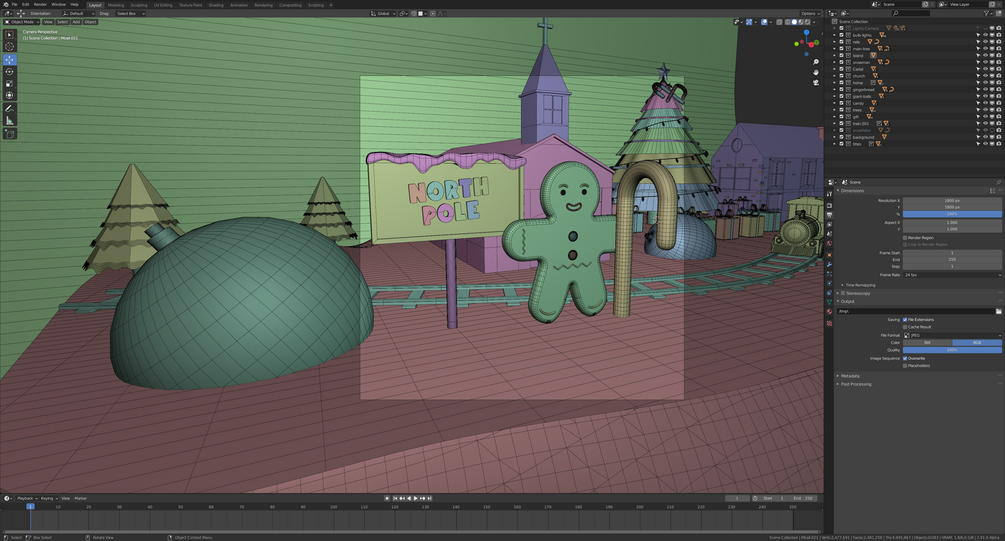Click the play animation button
This screenshot has width=1005, height=541.
point(415,498)
